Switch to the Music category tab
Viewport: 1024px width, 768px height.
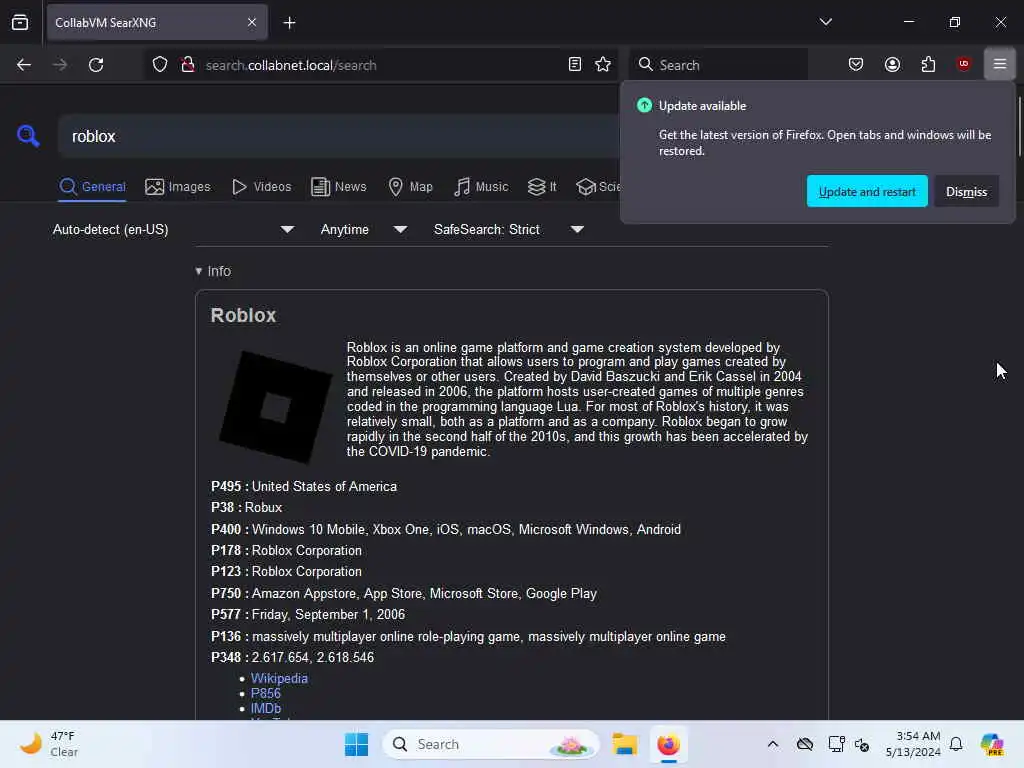click(x=481, y=187)
